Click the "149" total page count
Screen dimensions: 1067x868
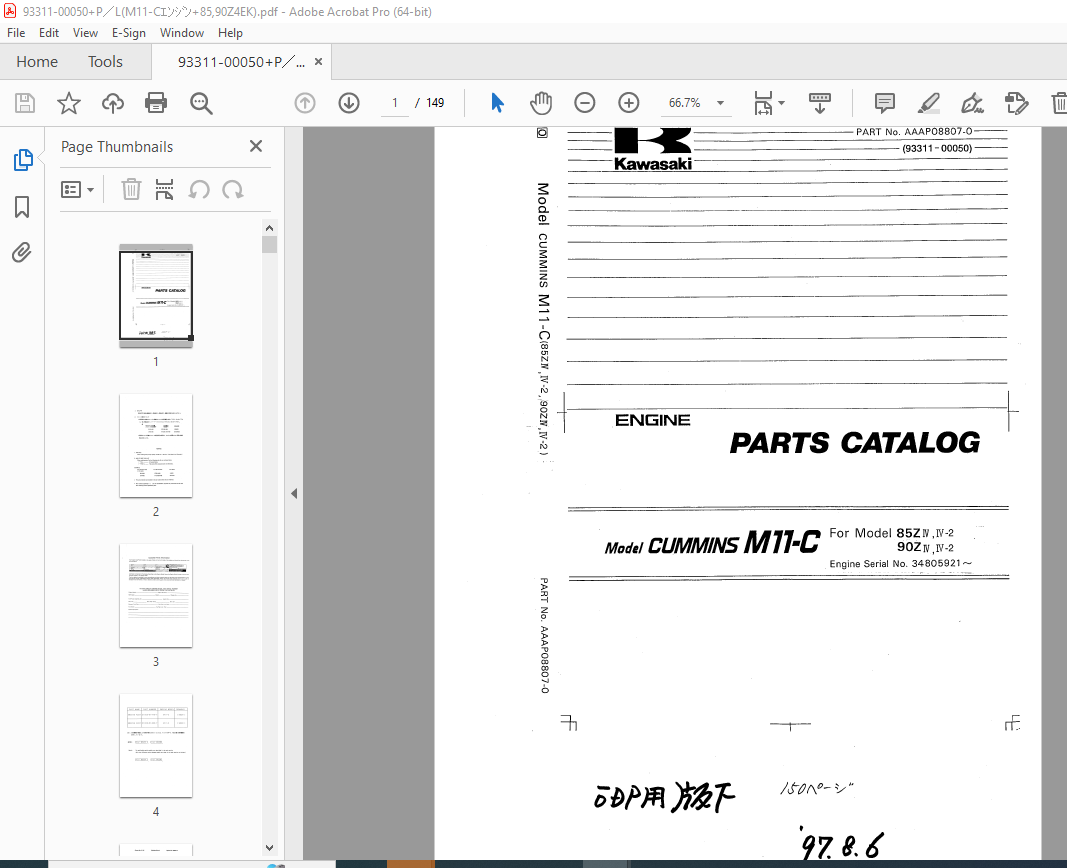pos(435,103)
